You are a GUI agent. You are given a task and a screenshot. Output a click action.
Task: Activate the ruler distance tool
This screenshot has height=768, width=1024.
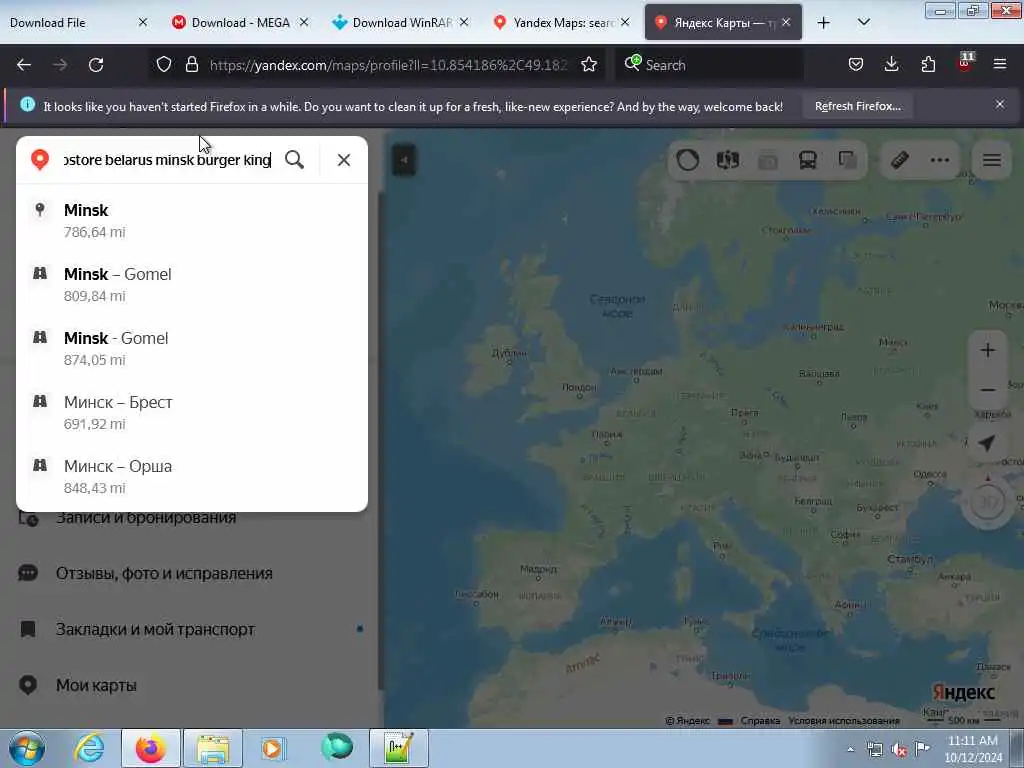tap(900, 160)
